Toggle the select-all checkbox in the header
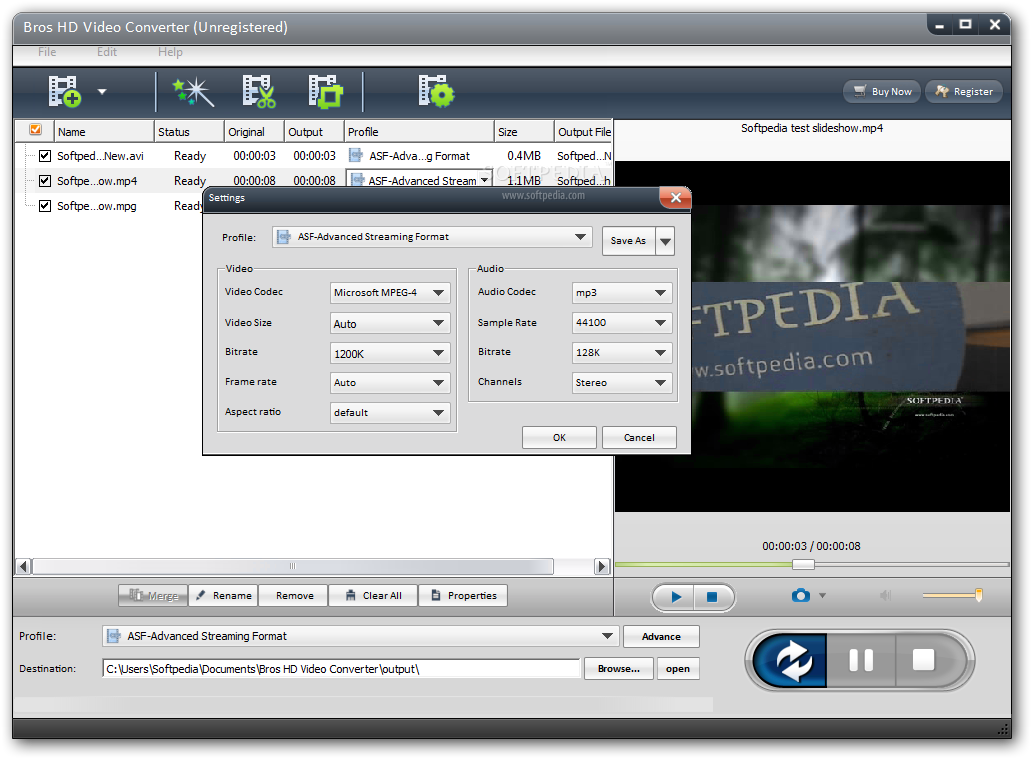The height and width of the screenshot is (759, 1032). point(36,130)
